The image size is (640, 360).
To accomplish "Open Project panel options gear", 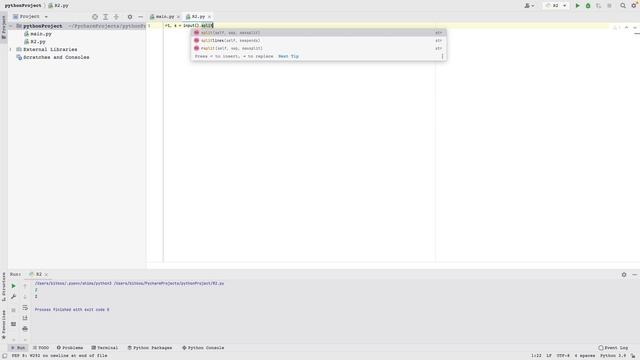I will point(130,17).
